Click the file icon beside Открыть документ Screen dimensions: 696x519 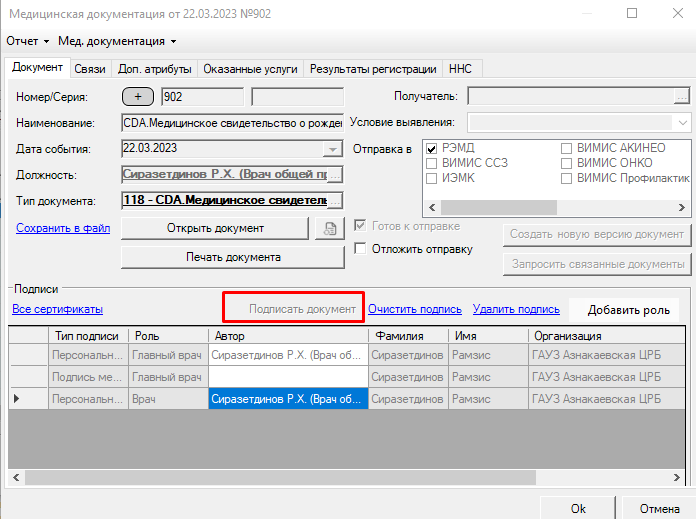tap(327, 228)
